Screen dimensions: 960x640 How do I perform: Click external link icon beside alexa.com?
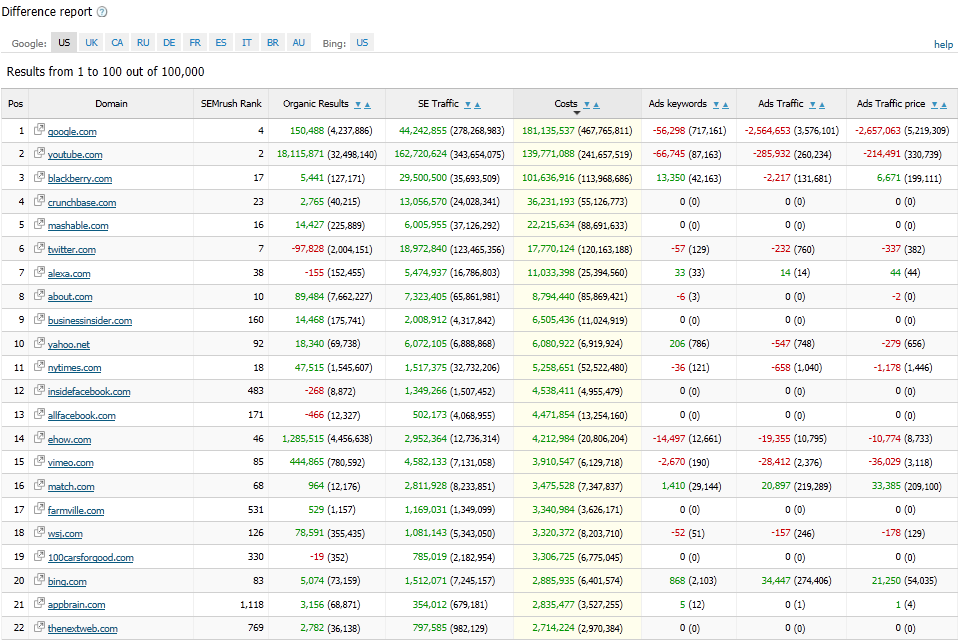(x=39, y=271)
